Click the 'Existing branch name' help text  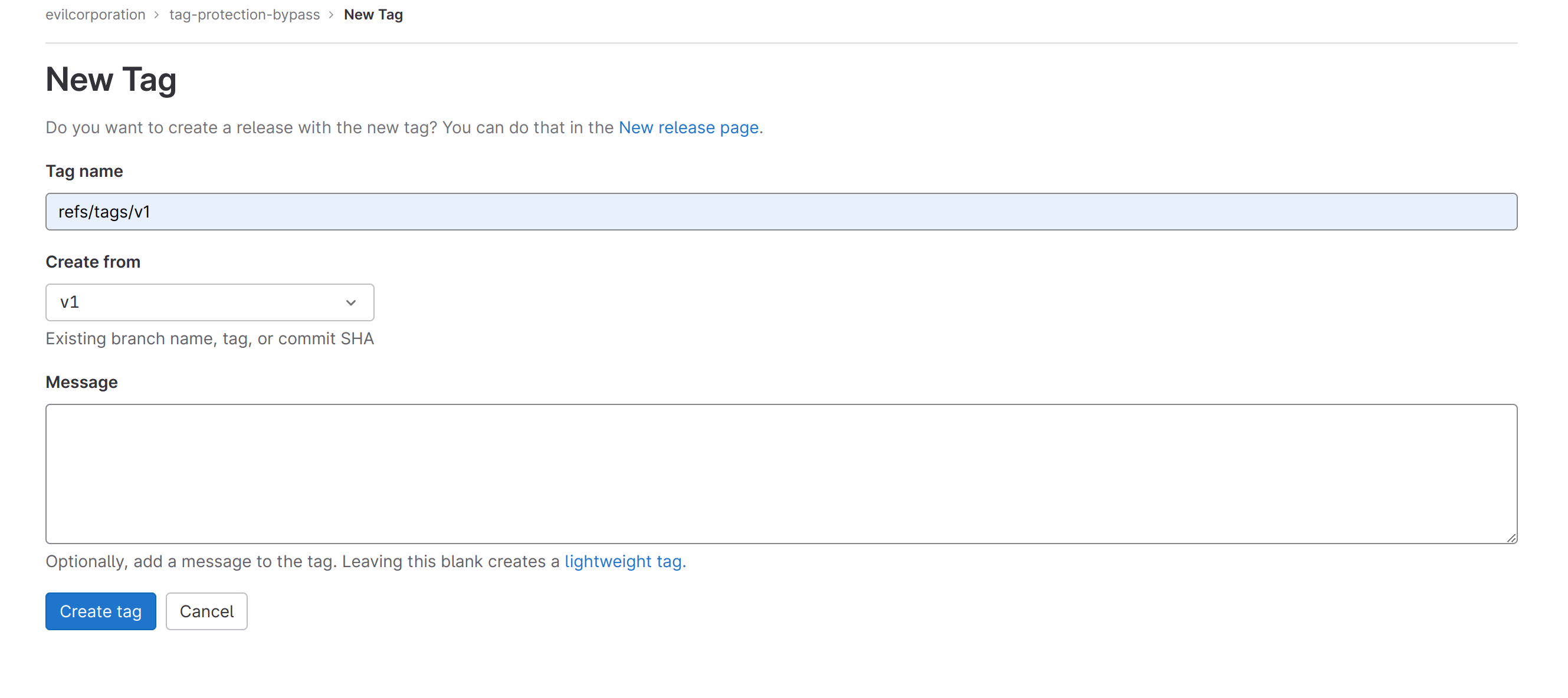pos(209,339)
